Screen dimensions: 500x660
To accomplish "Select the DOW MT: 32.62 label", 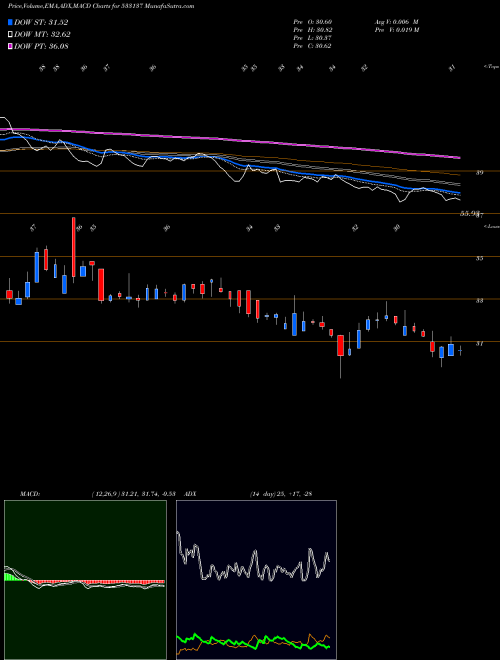I will tap(43, 35).
